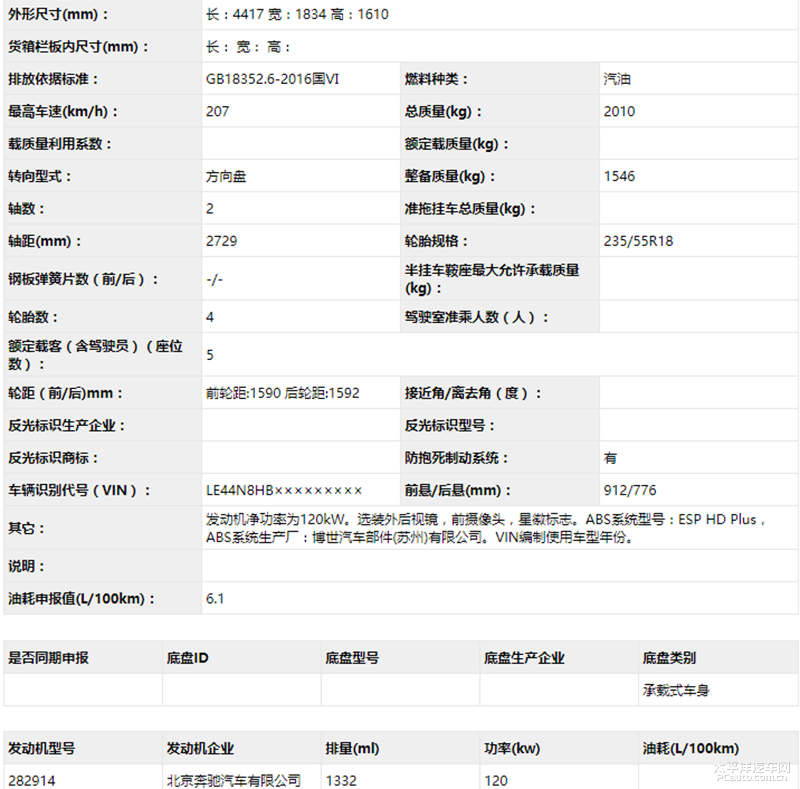800x789 pixels.
Task: Click the 油耗申报值(L/100km) label
Action: (81, 599)
